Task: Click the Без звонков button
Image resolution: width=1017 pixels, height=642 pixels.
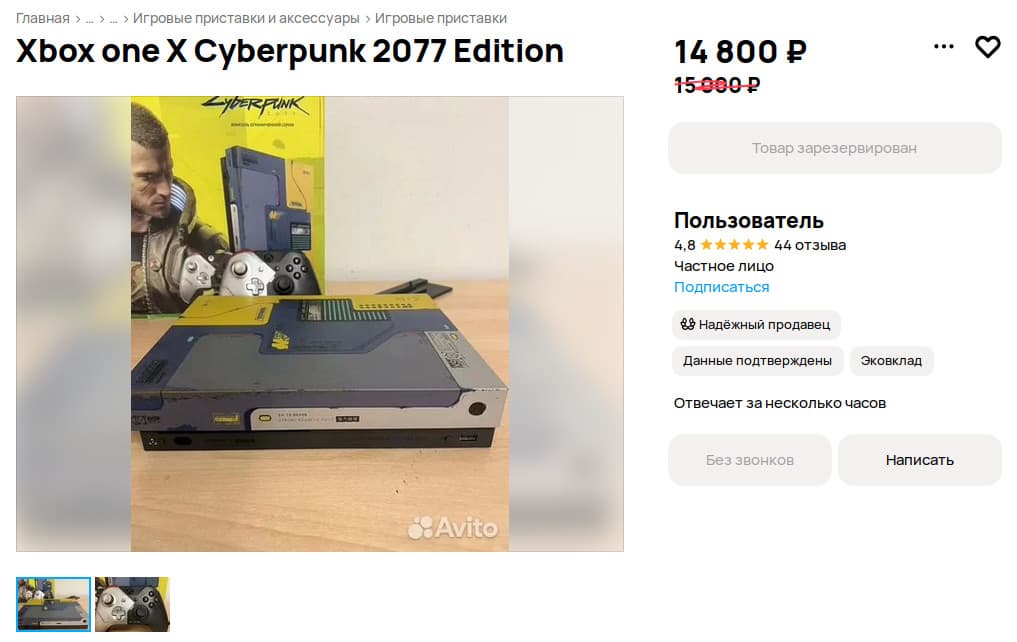Action: (x=750, y=460)
